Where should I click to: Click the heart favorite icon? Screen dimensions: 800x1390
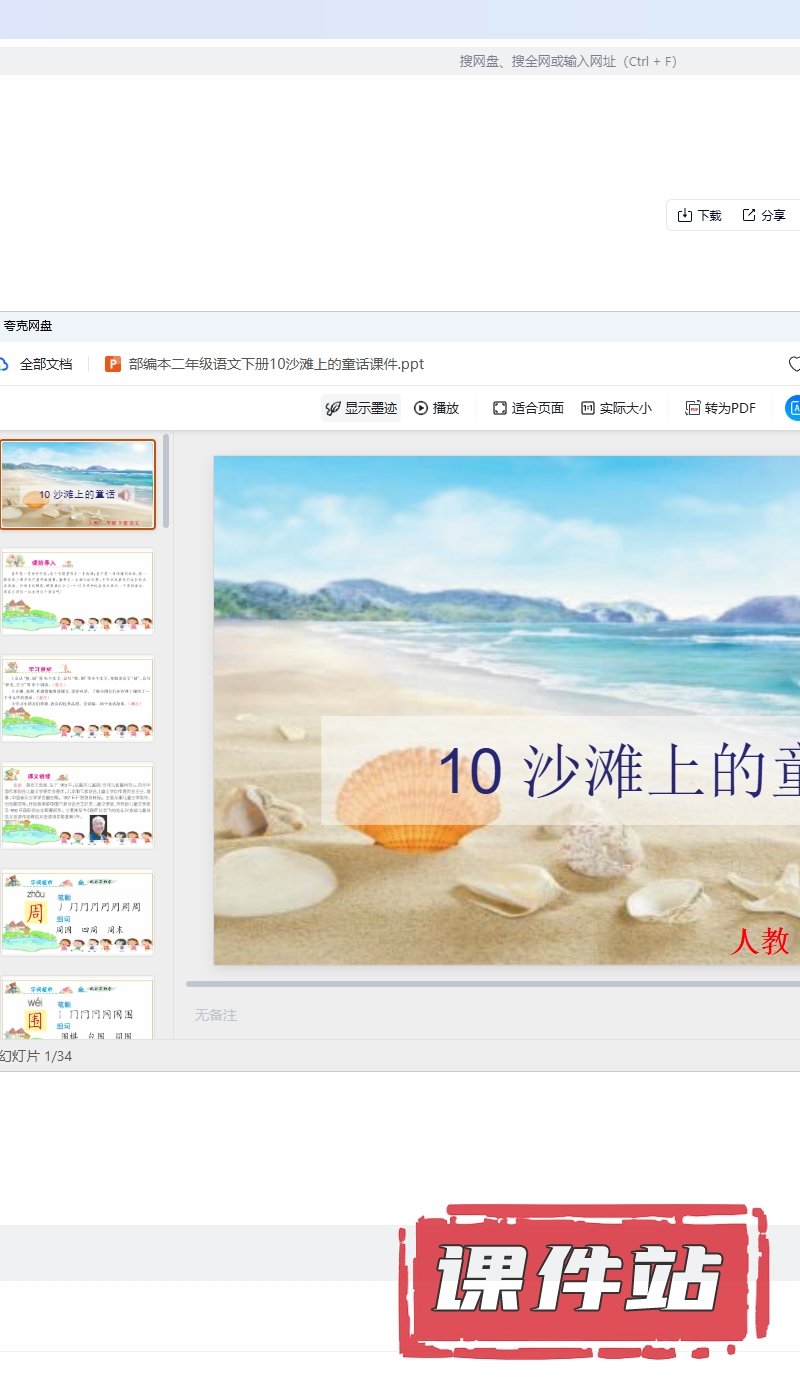pos(795,364)
